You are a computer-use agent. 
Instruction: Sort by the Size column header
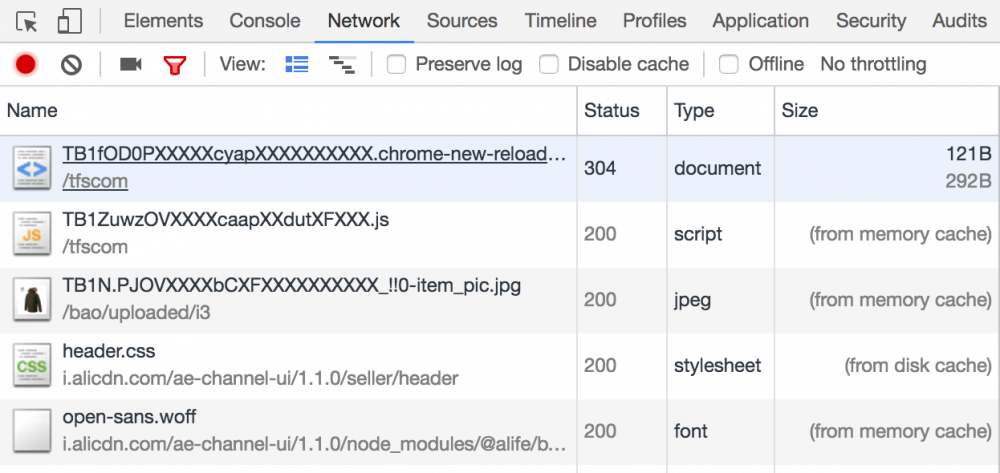[887, 111]
